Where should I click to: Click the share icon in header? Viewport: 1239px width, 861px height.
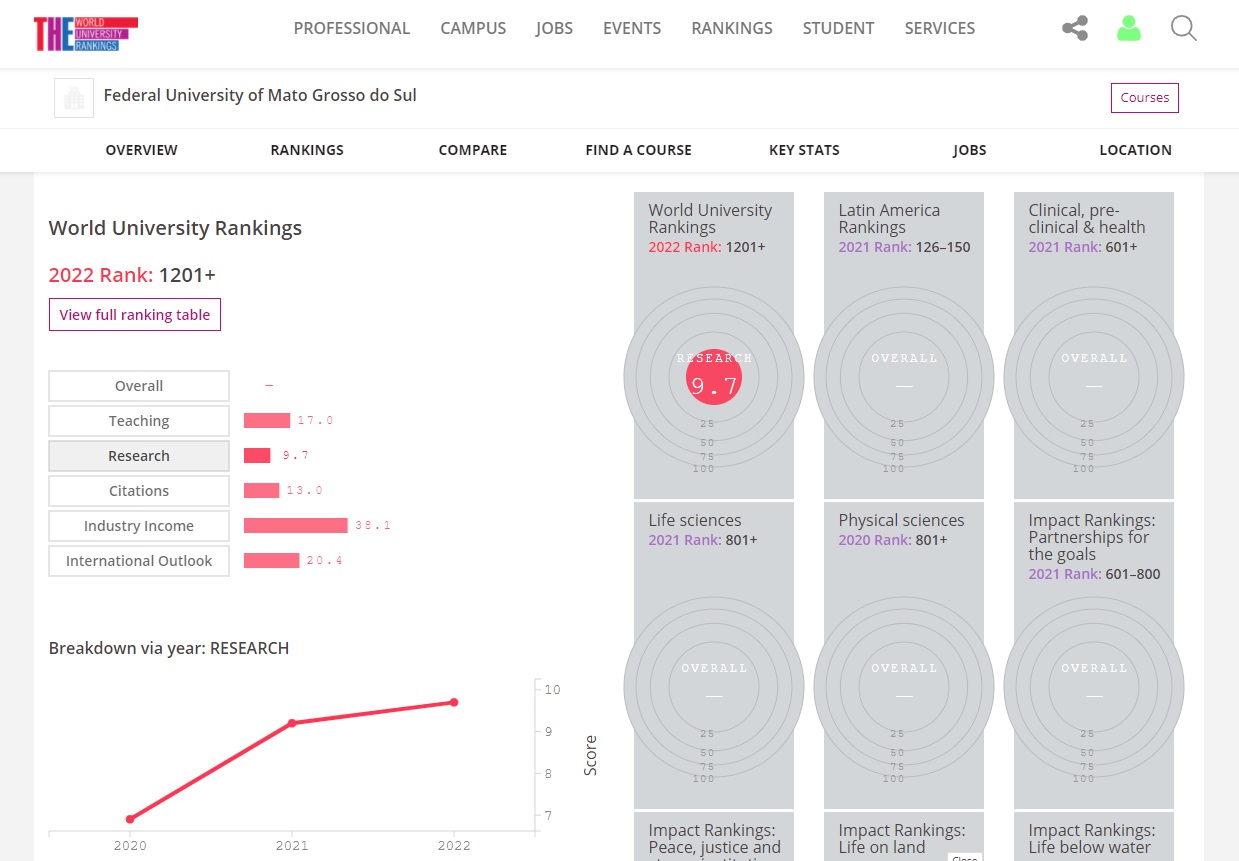[x=1075, y=28]
